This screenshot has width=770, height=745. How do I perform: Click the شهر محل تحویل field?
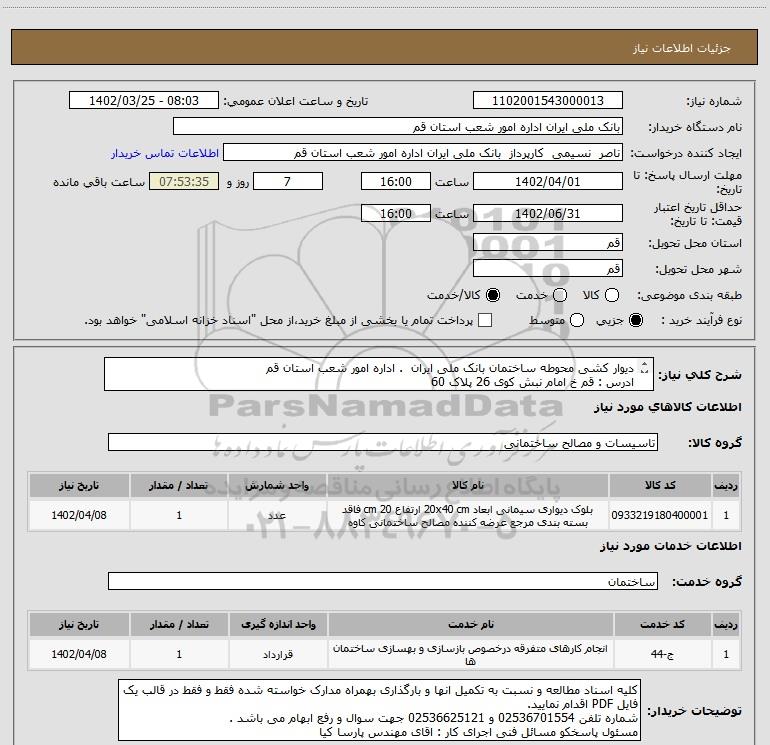548,269
